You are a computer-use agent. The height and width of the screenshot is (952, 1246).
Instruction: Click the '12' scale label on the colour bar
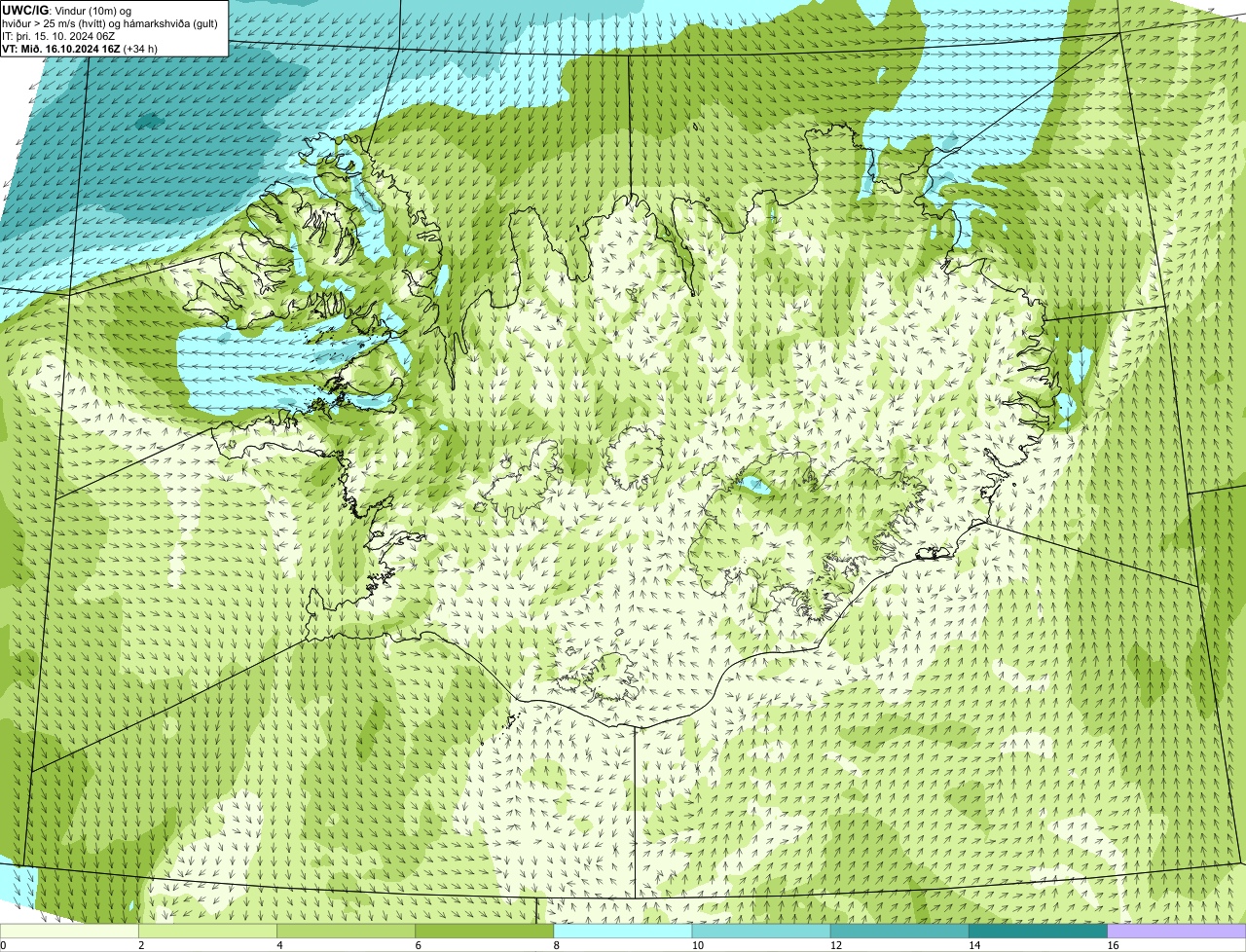(835, 945)
